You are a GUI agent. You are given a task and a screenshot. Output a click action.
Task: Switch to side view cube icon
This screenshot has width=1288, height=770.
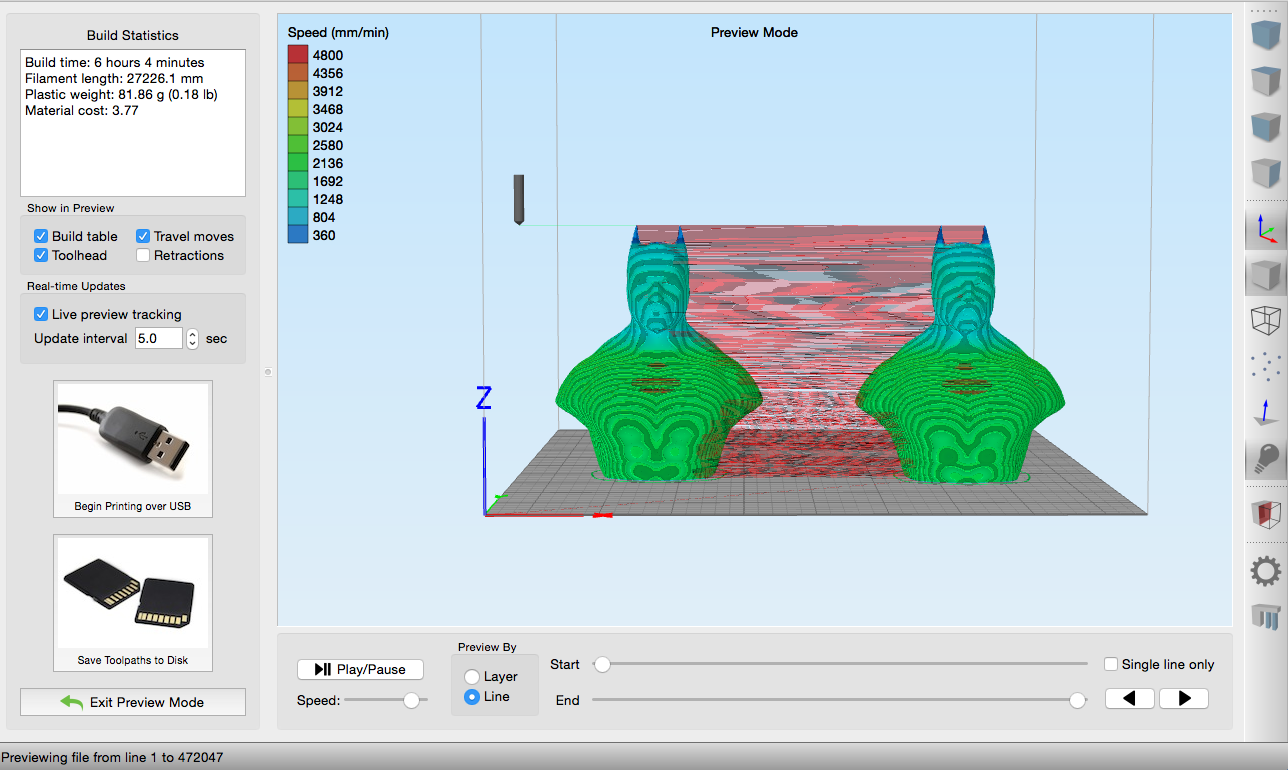pyautogui.click(x=1266, y=173)
